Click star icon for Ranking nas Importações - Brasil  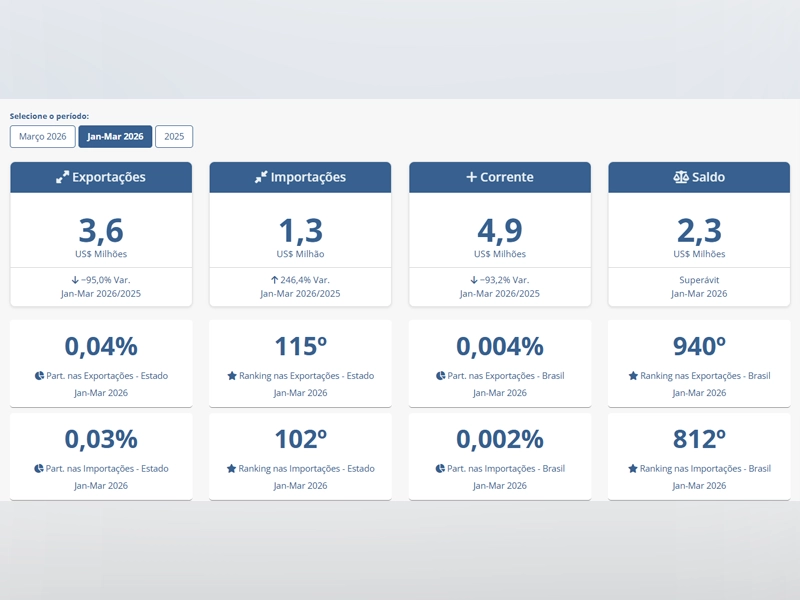point(633,468)
